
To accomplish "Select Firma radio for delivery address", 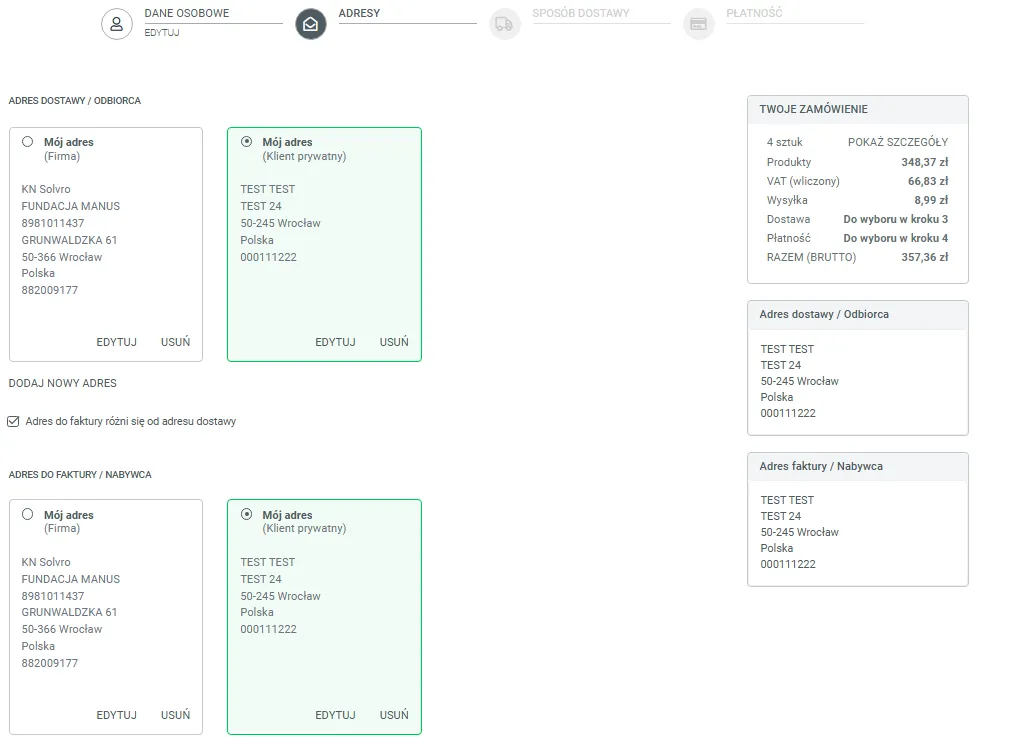I will pos(28,142).
